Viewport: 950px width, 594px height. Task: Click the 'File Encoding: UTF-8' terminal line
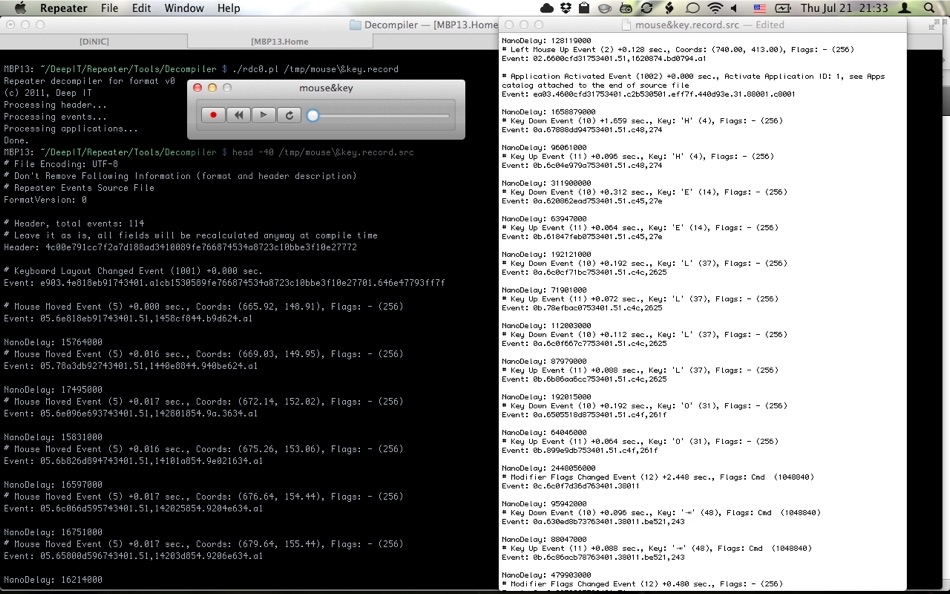point(61,164)
